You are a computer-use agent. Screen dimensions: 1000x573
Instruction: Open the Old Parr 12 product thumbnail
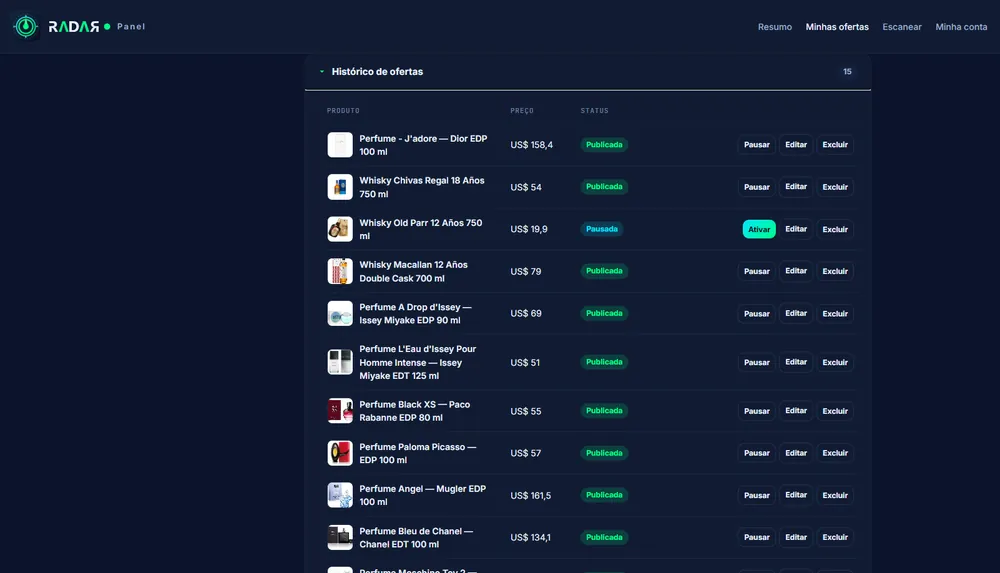click(340, 229)
